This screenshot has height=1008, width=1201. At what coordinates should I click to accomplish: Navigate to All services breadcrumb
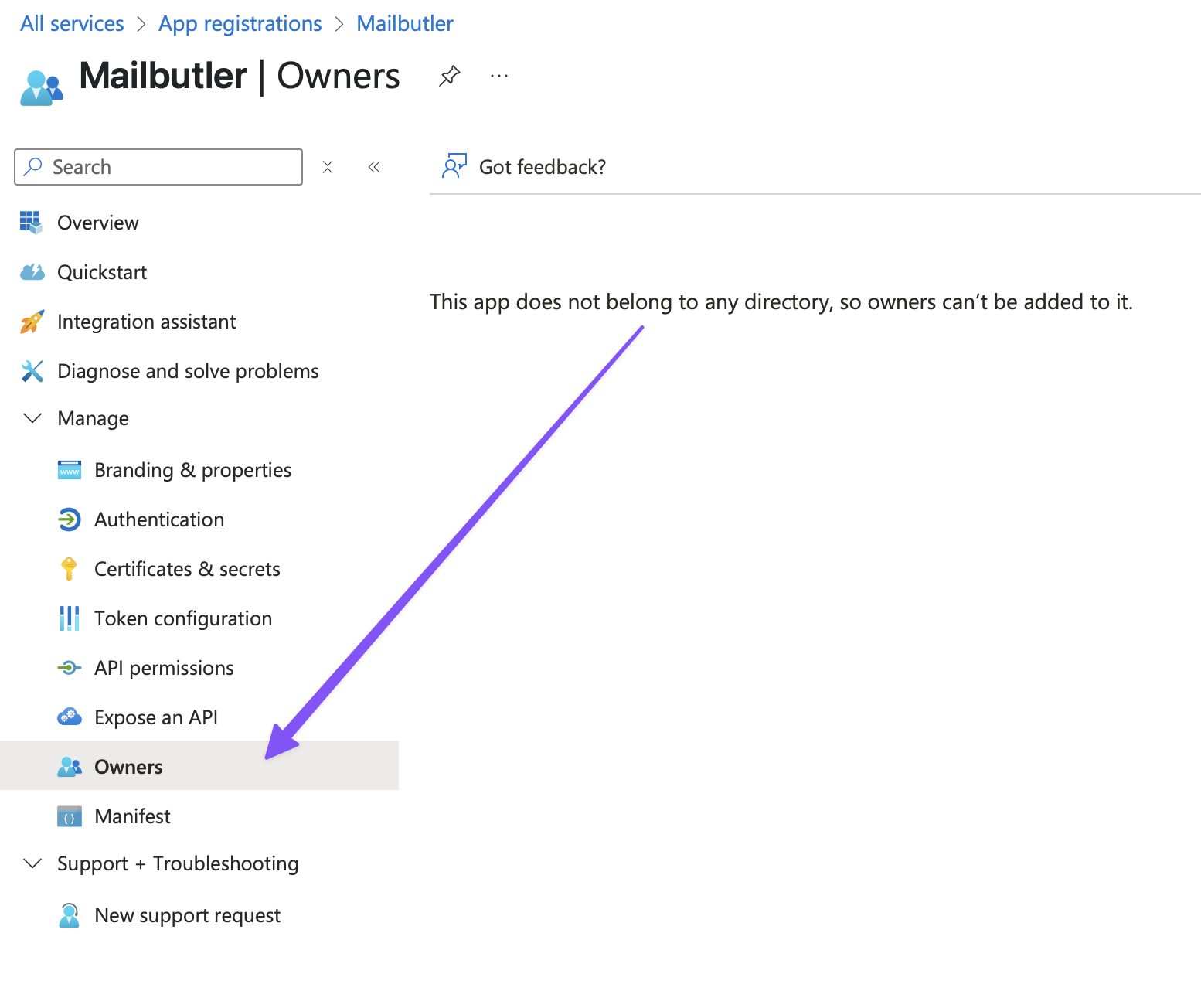click(72, 24)
